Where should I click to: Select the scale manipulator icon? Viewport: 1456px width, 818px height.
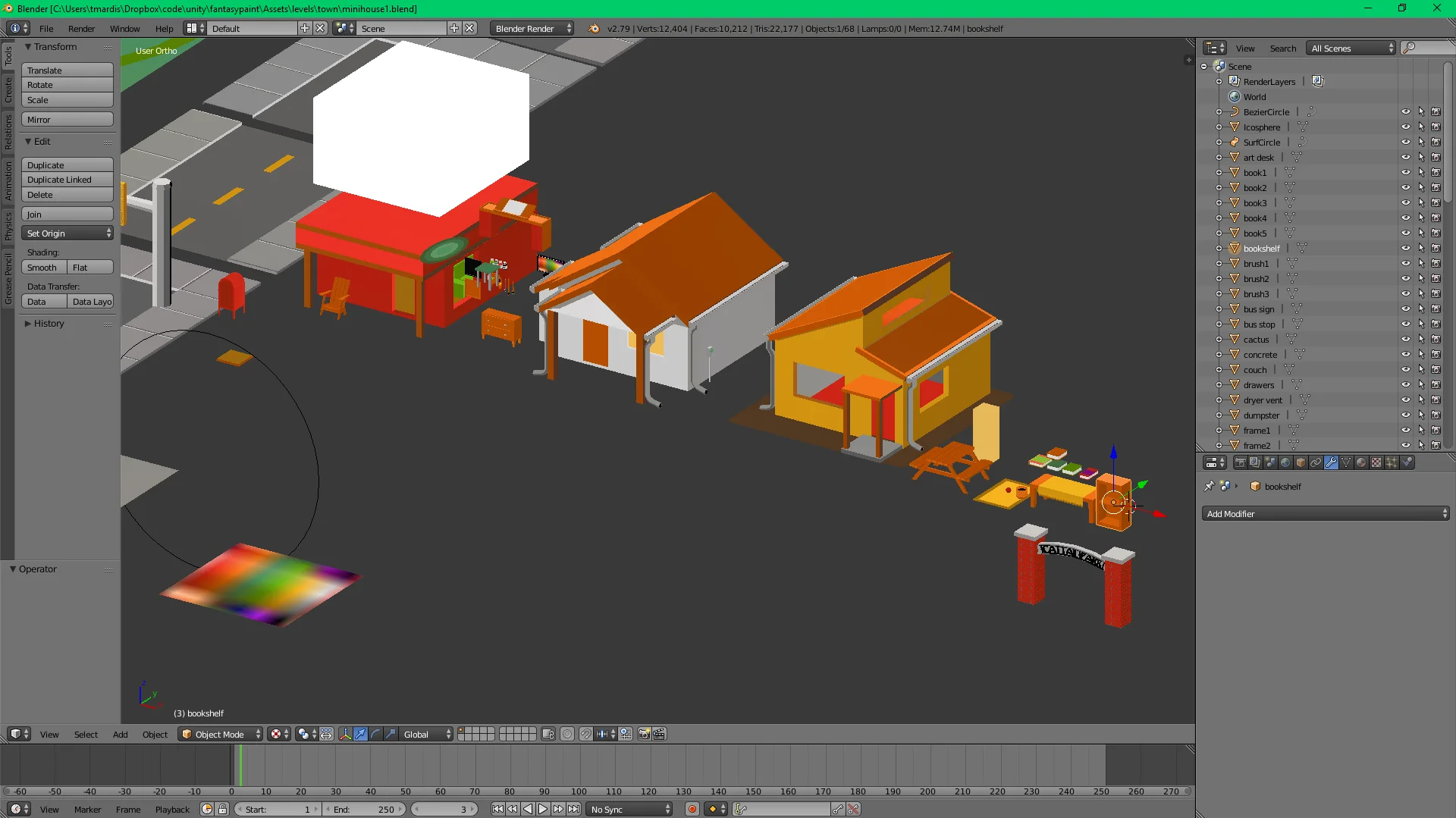[x=391, y=734]
